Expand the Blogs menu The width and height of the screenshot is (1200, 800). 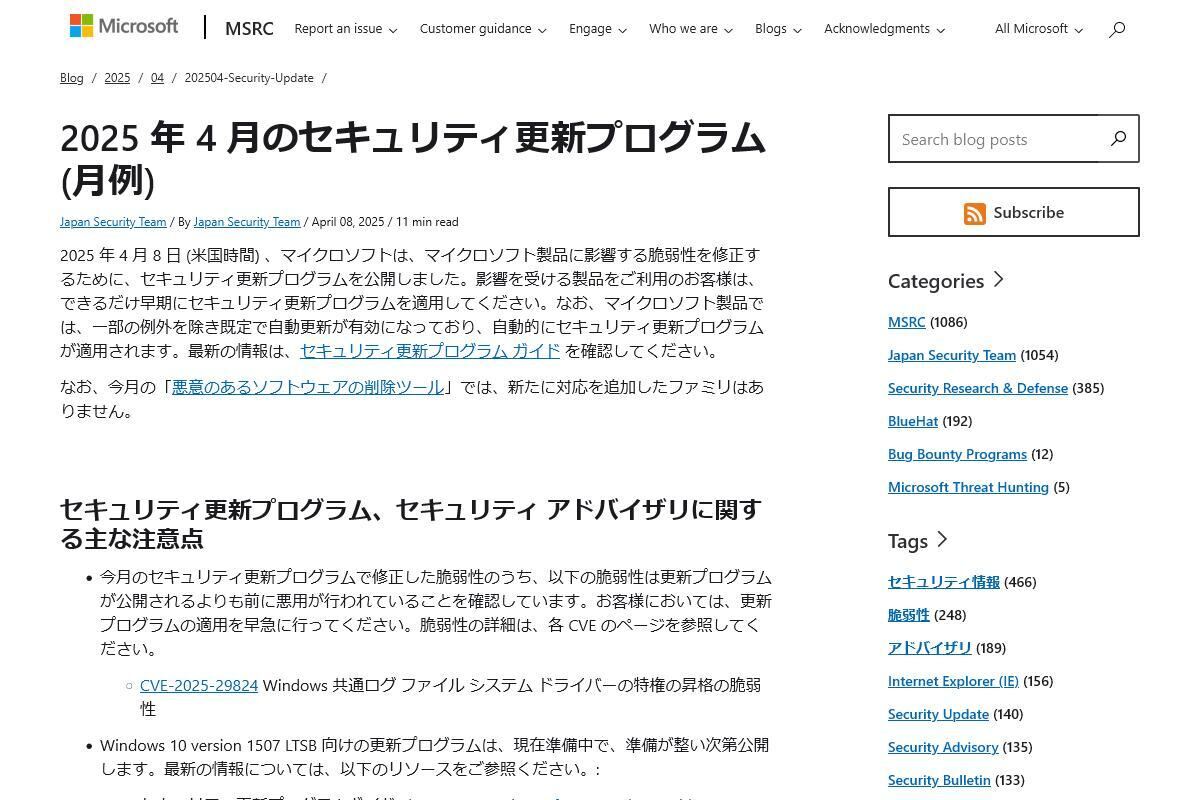[x=778, y=29]
